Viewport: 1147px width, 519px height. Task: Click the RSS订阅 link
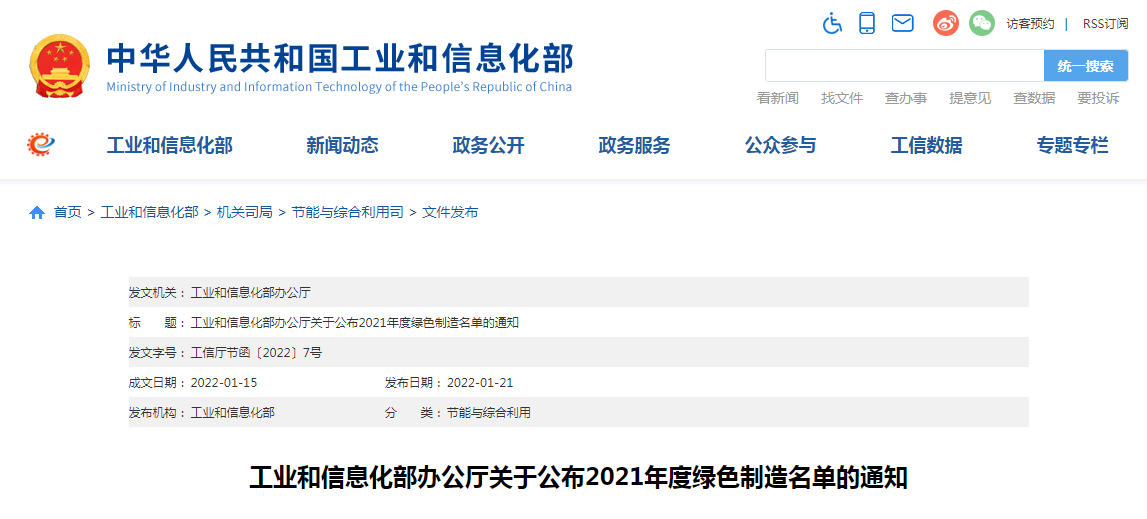click(x=1105, y=24)
